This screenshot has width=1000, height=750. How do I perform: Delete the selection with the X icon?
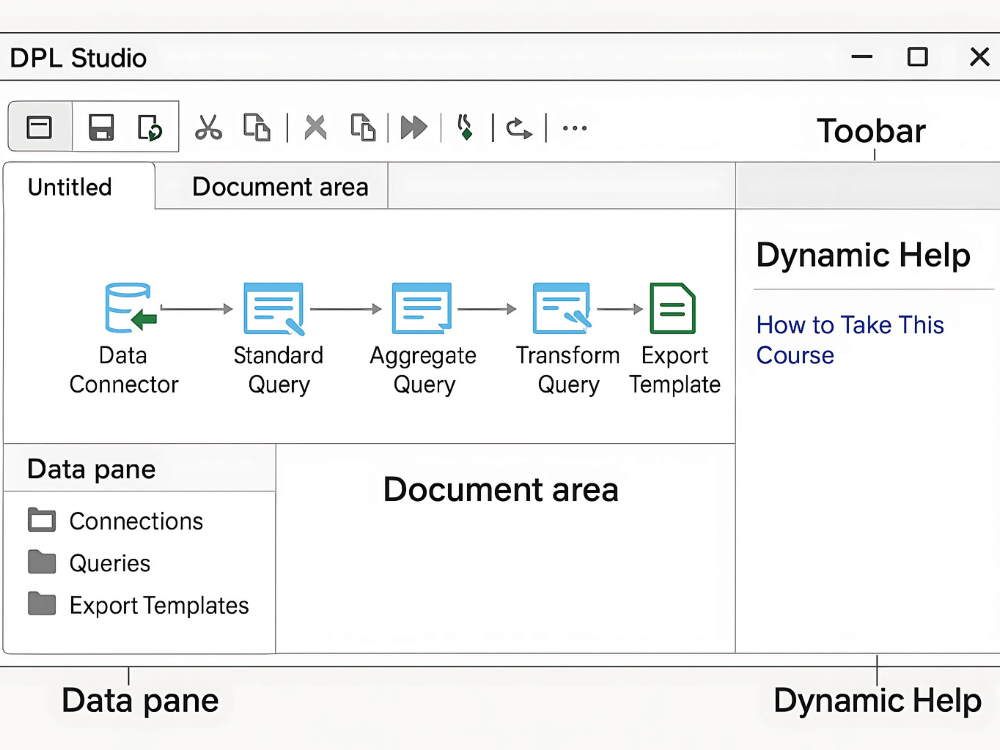coord(315,127)
